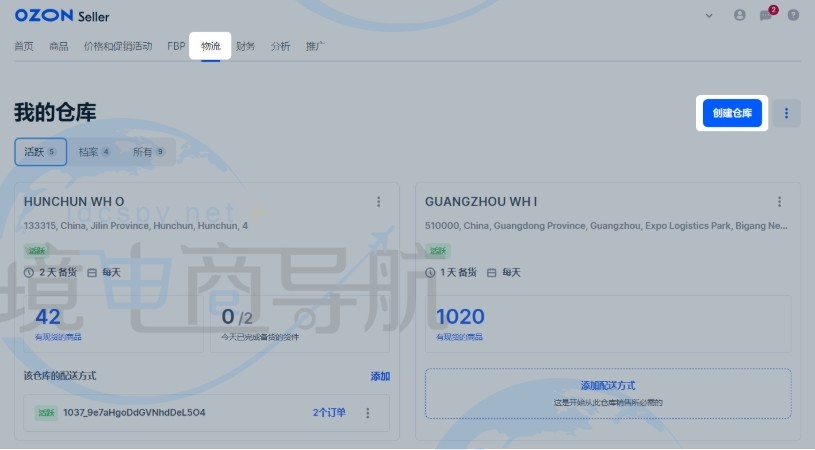The height and width of the screenshot is (450, 815).
Task: Click 添加 link to add delivery method
Action: pyautogui.click(x=380, y=376)
